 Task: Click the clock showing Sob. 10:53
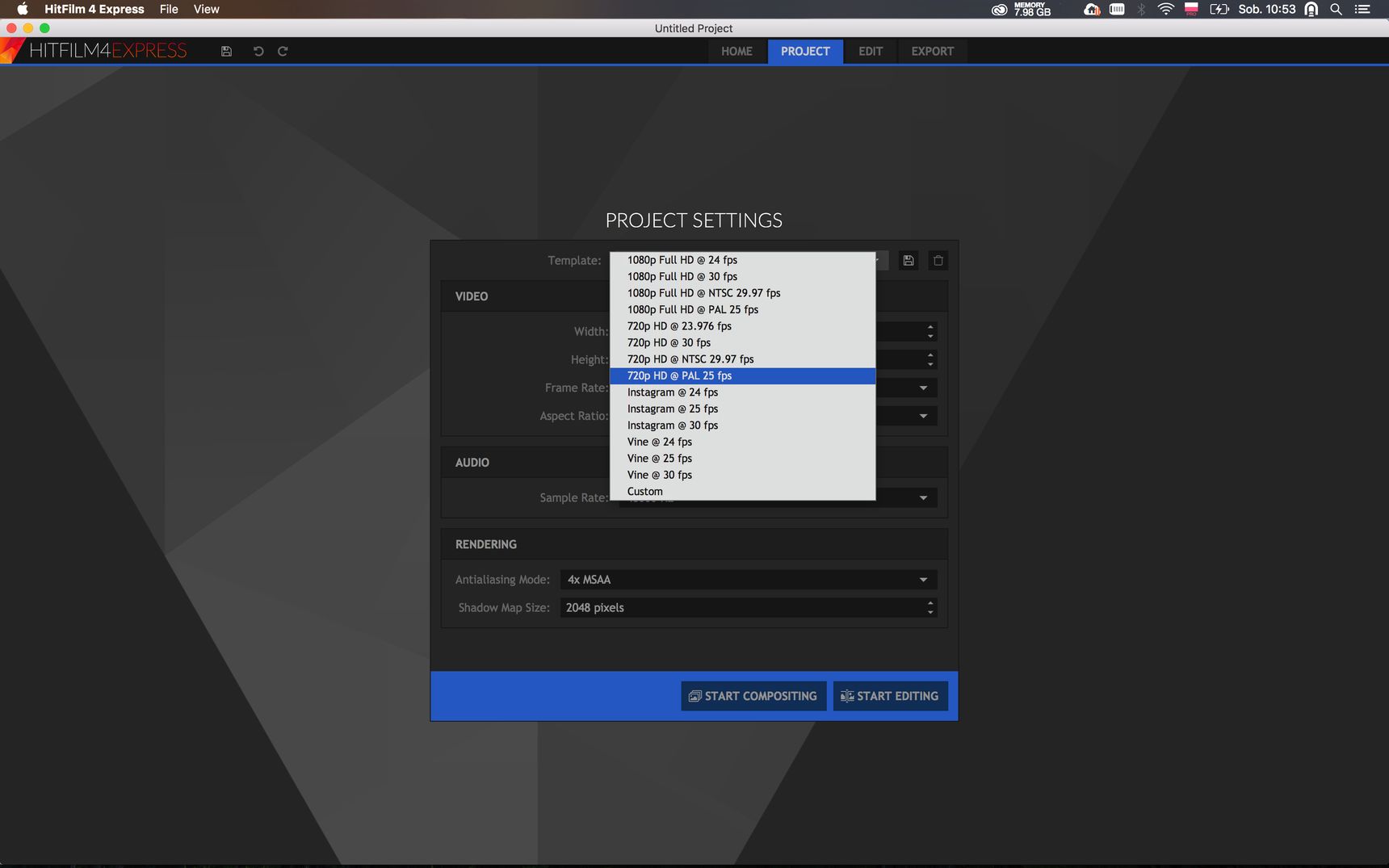[1266, 9]
